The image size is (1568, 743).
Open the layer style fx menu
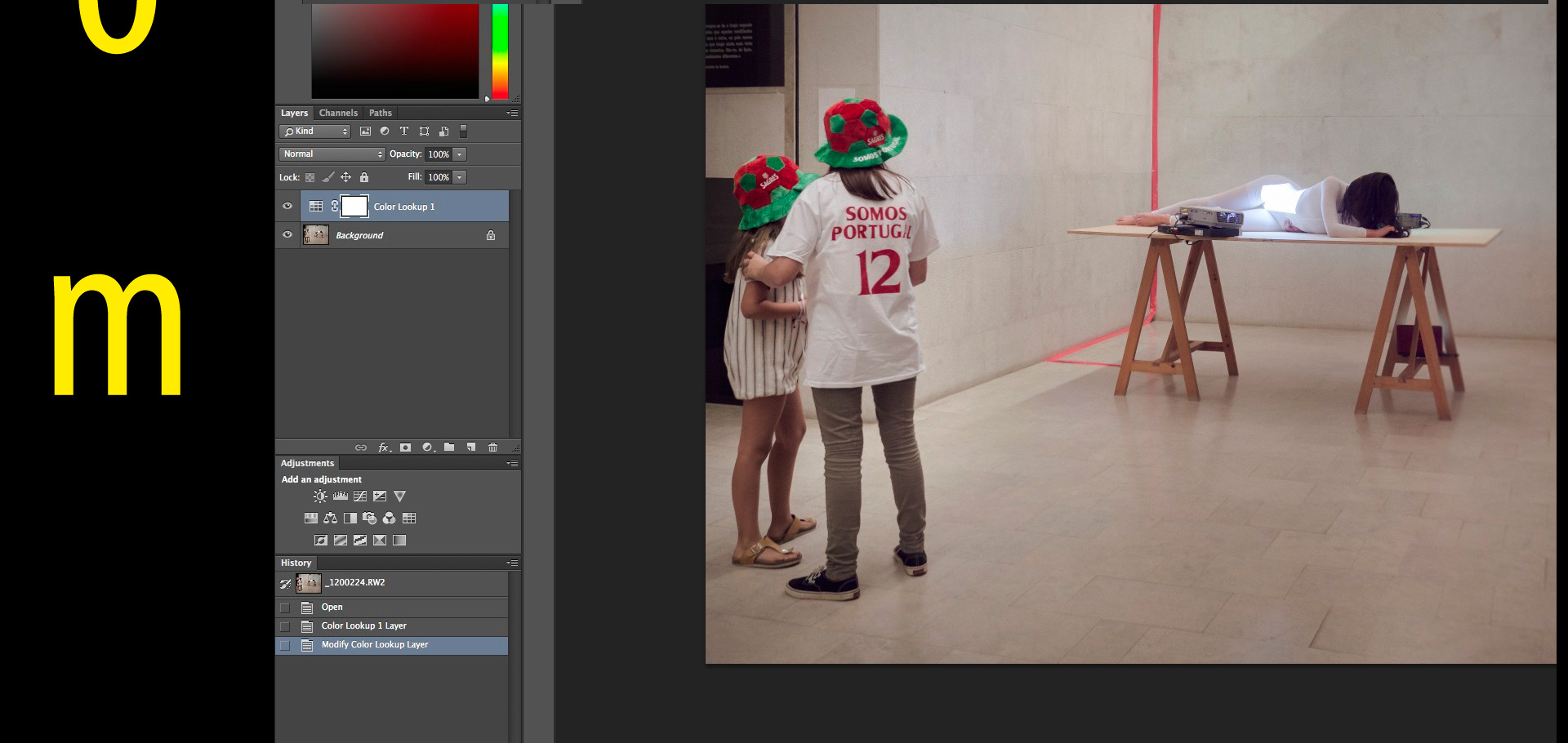coord(384,447)
